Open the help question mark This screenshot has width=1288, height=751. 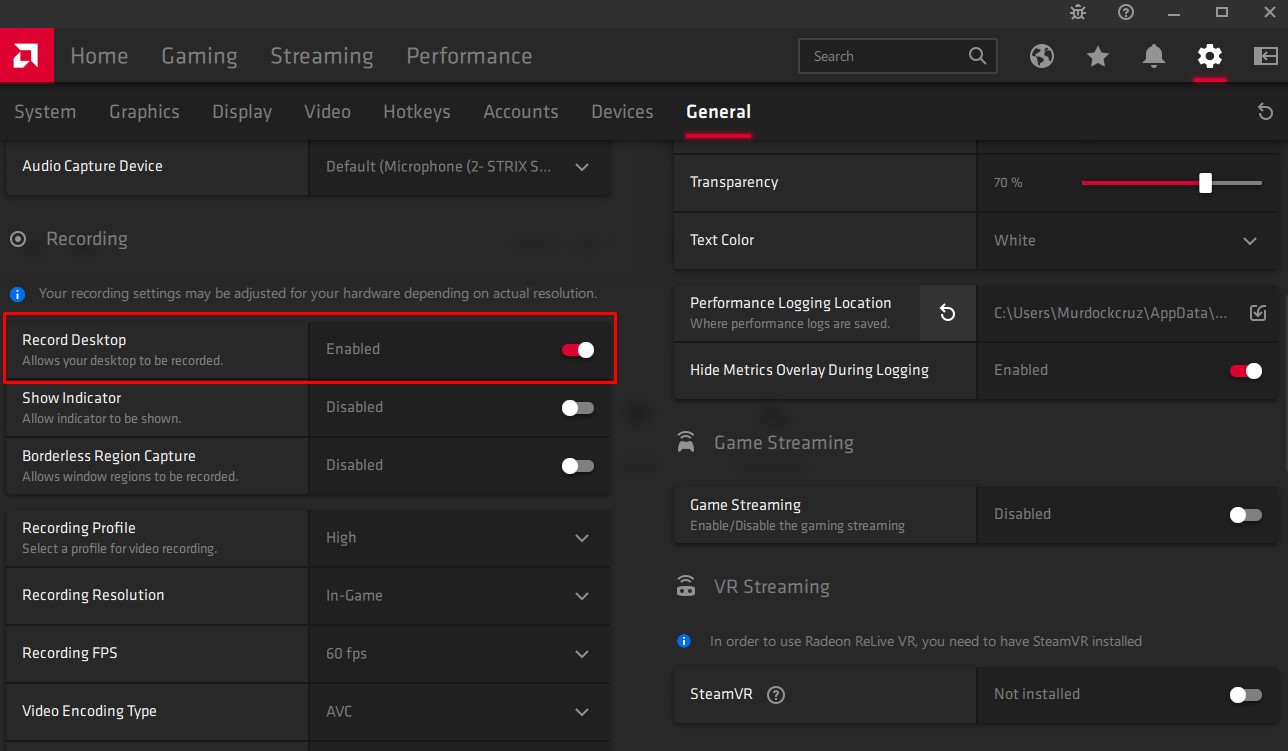pos(1125,14)
